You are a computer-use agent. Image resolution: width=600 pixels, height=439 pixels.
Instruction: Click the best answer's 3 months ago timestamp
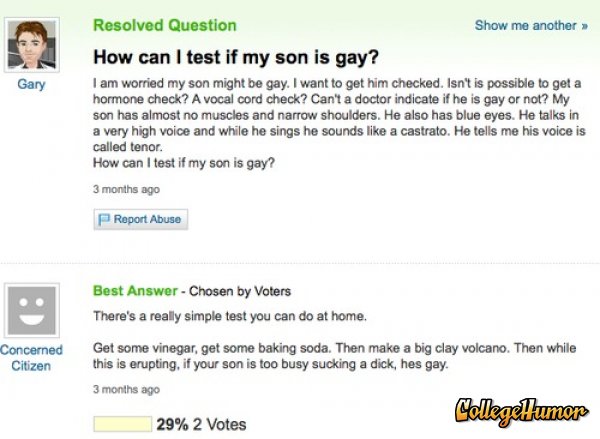(x=125, y=389)
